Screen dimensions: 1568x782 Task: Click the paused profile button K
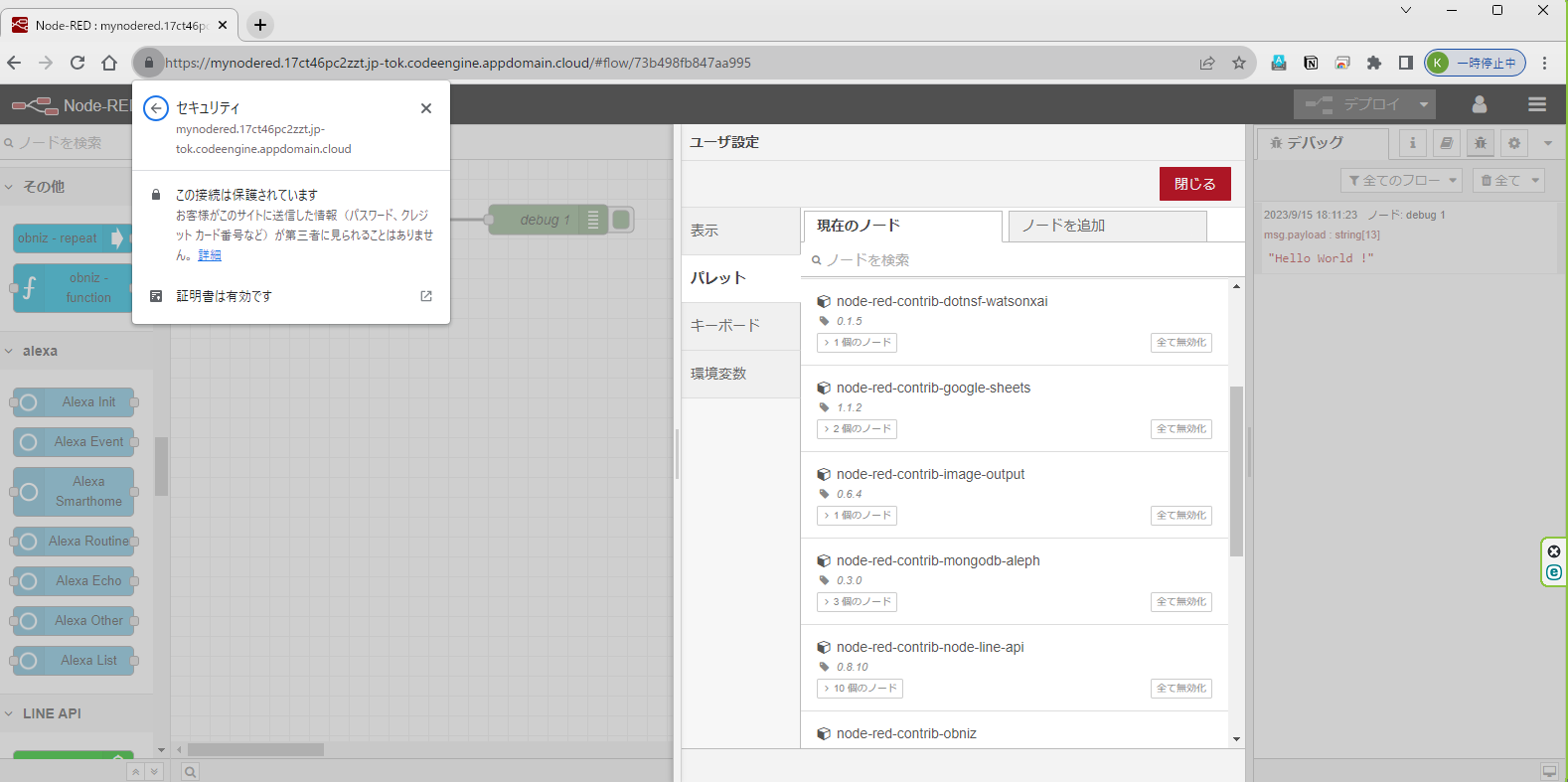(x=1475, y=63)
